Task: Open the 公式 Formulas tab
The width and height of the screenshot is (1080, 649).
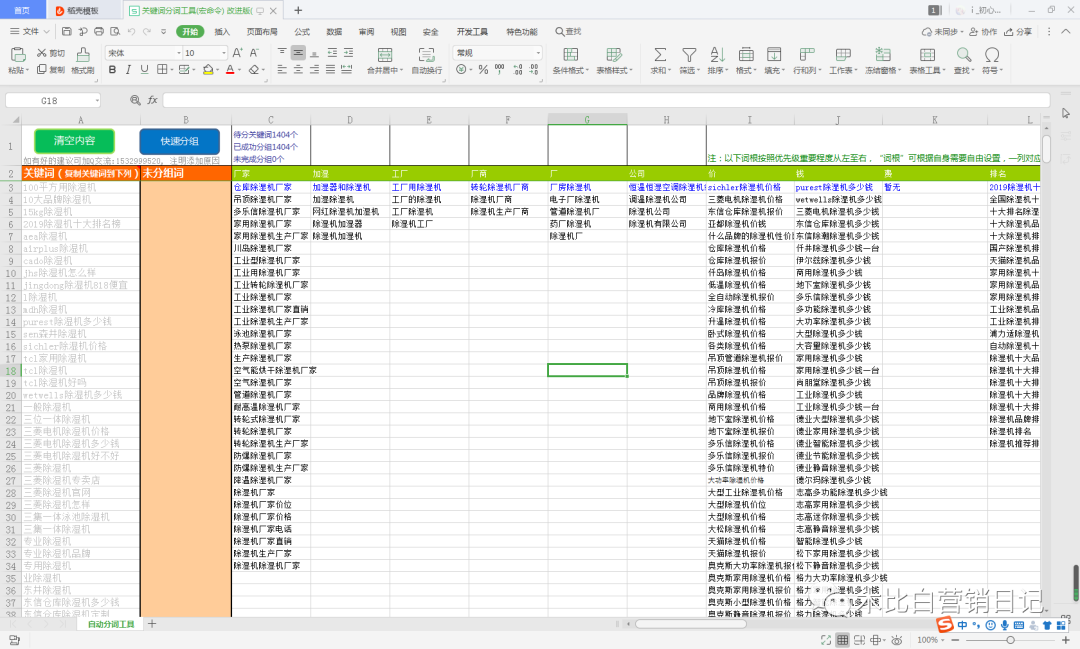Action: [x=302, y=32]
